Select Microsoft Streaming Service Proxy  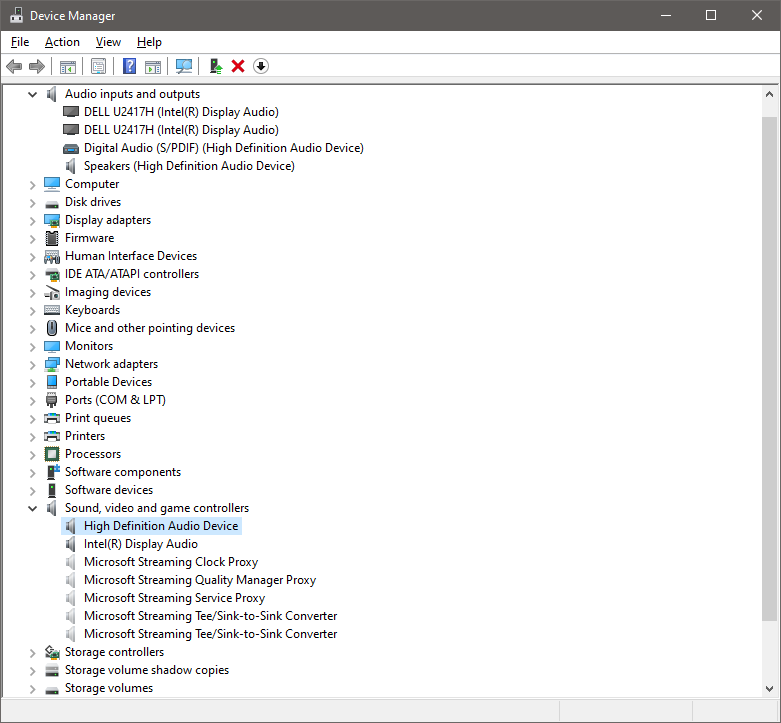coord(174,598)
